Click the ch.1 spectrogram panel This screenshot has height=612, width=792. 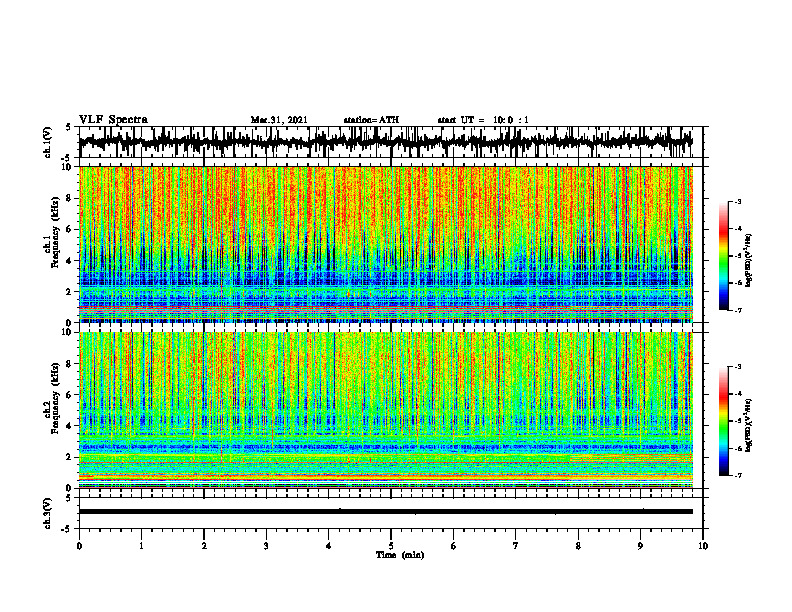point(386,244)
